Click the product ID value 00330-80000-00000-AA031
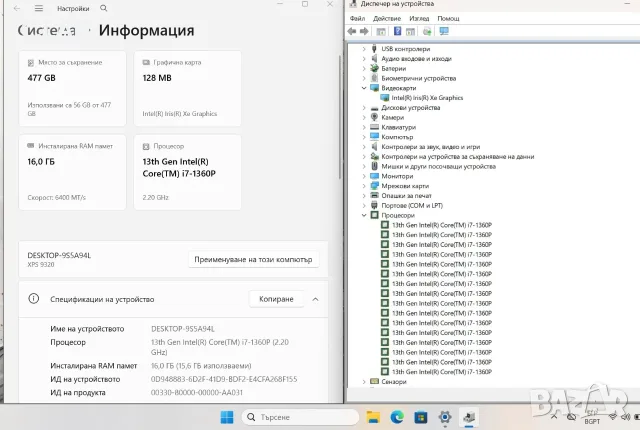This screenshot has height=430, width=640. pyautogui.click(x=197, y=392)
